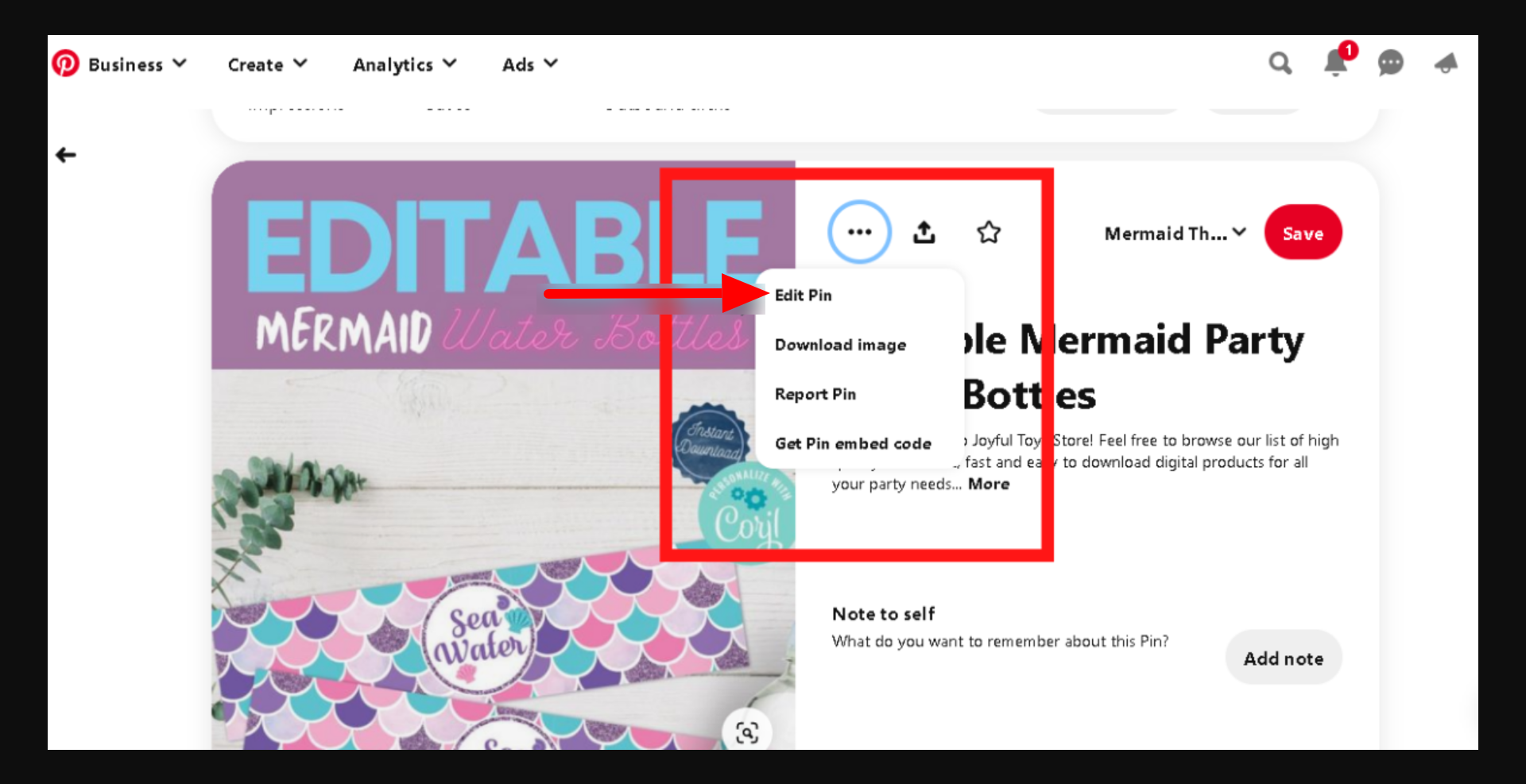
Task: Open the search magnifier icon
Action: (x=1280, y=64)
